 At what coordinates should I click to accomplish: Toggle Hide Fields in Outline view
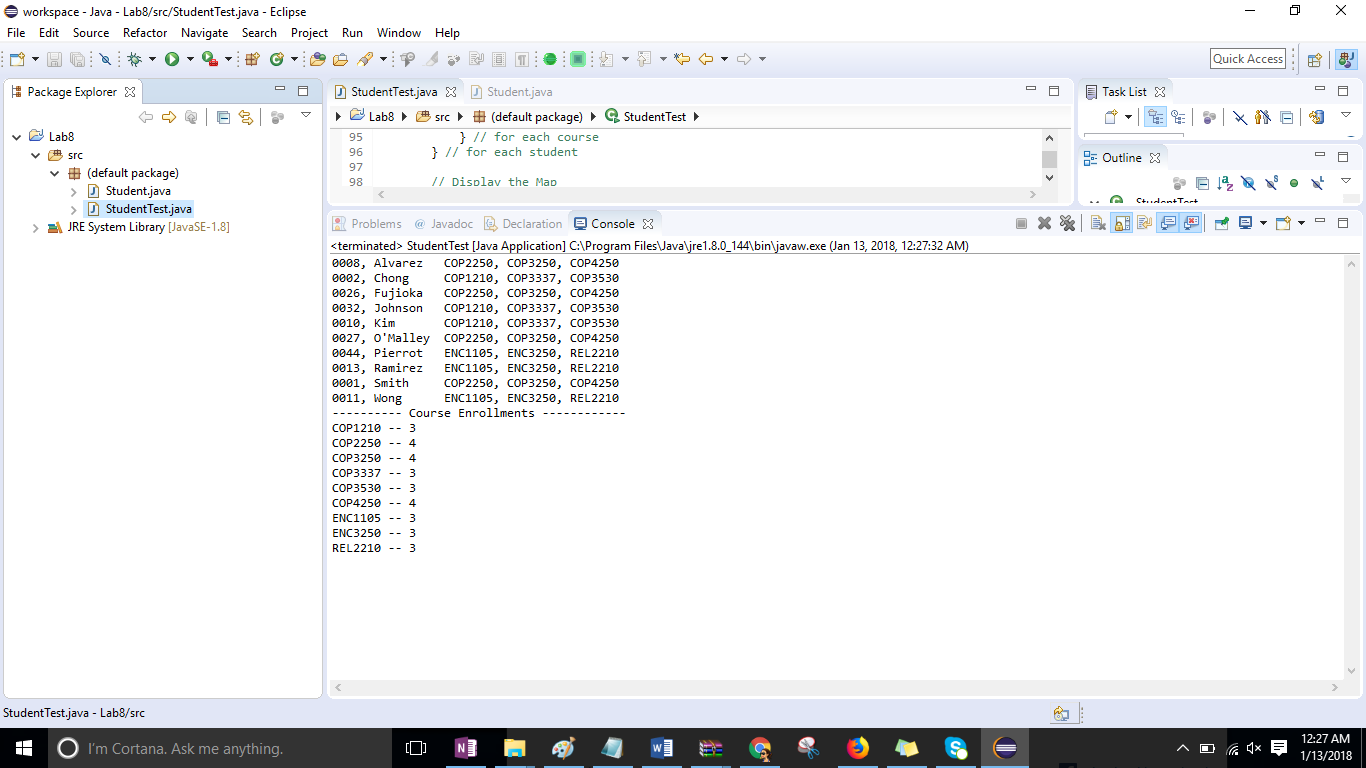coord(1248,184)
